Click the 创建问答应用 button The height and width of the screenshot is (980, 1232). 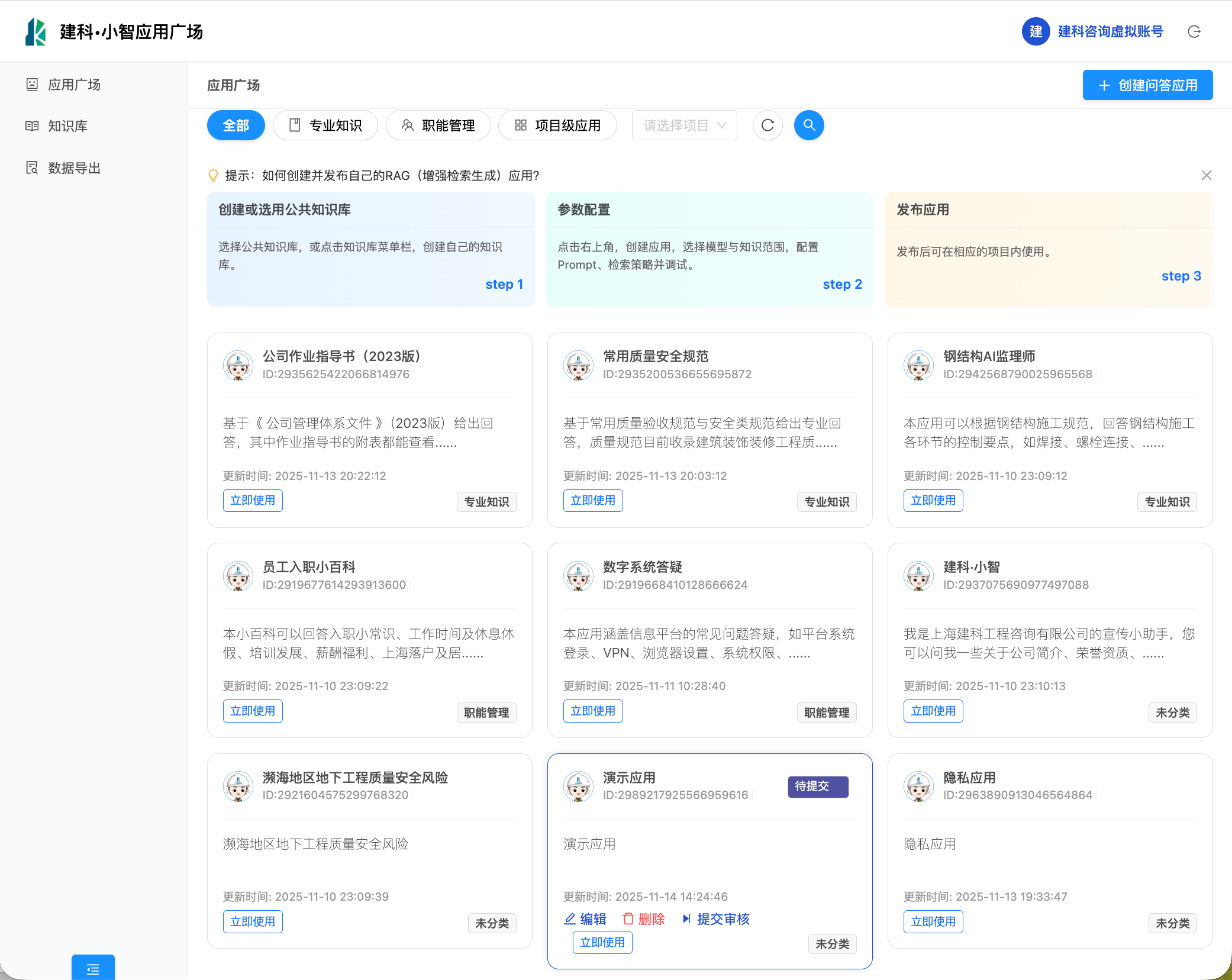click(x=1147, y=85)
